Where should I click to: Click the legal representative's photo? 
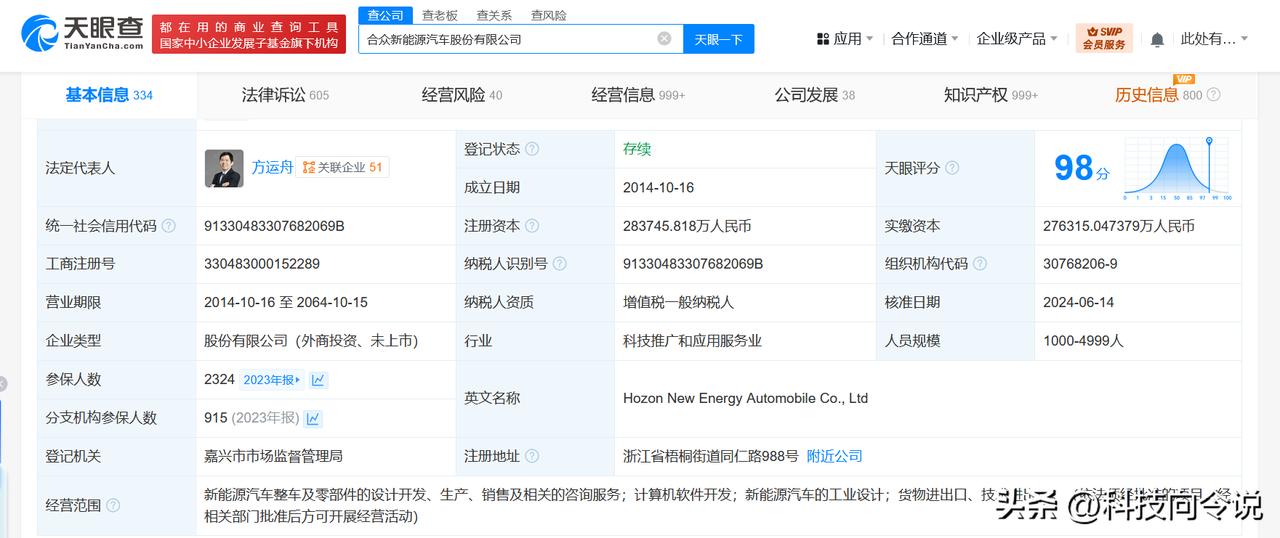(x=224, y=168)
